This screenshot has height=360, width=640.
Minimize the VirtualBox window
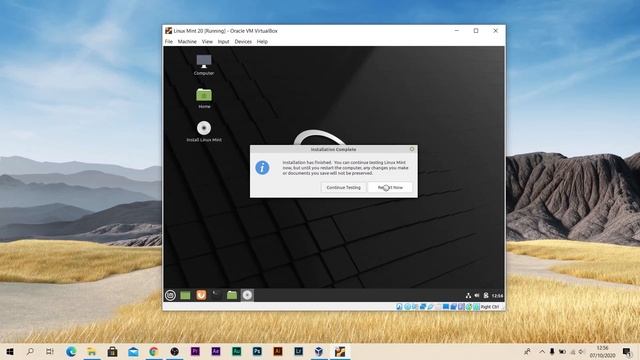[x=457, y=31]
